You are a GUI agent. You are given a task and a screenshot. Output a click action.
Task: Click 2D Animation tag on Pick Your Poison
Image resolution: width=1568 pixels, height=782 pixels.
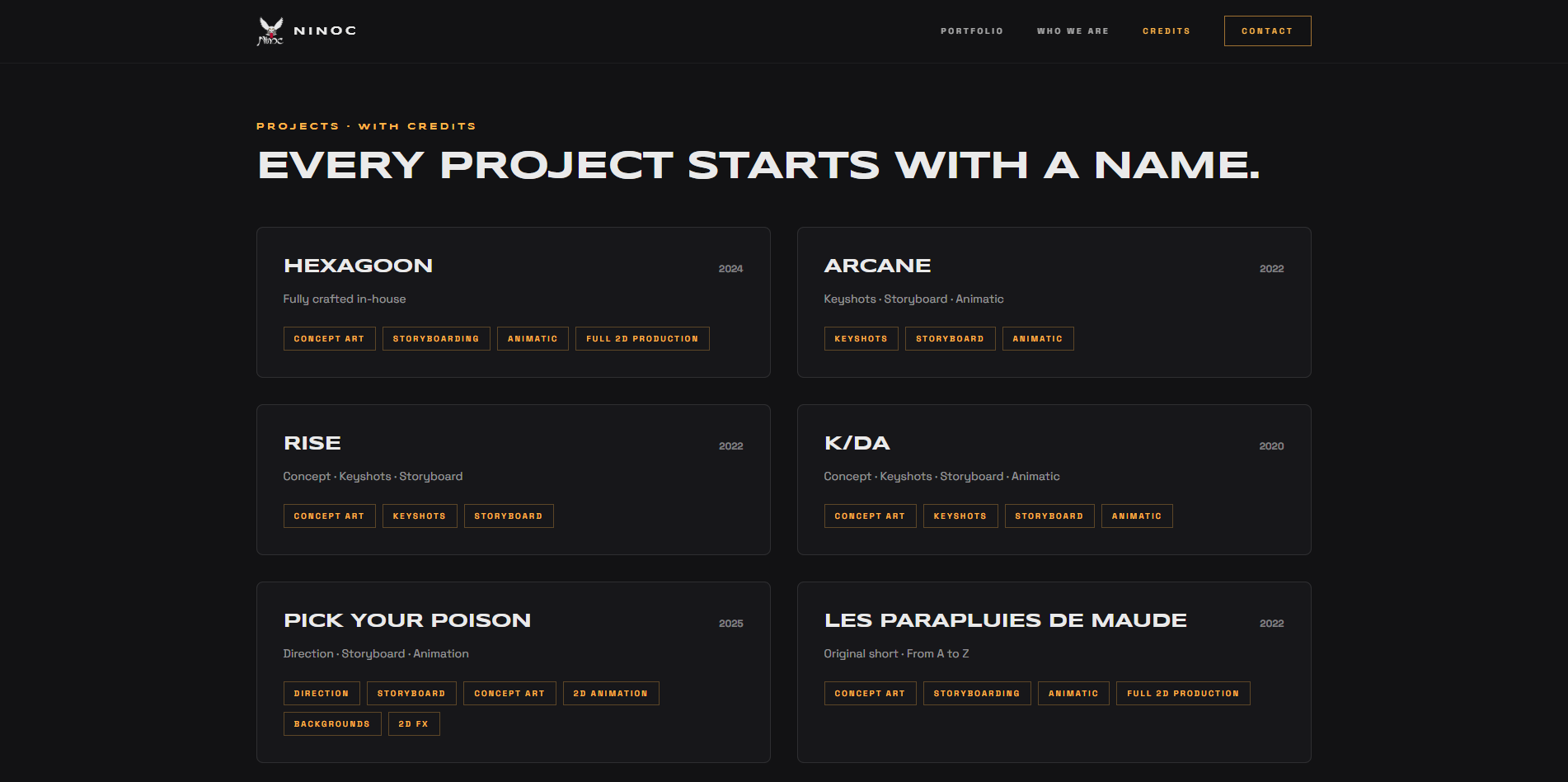tap(611, 694)
